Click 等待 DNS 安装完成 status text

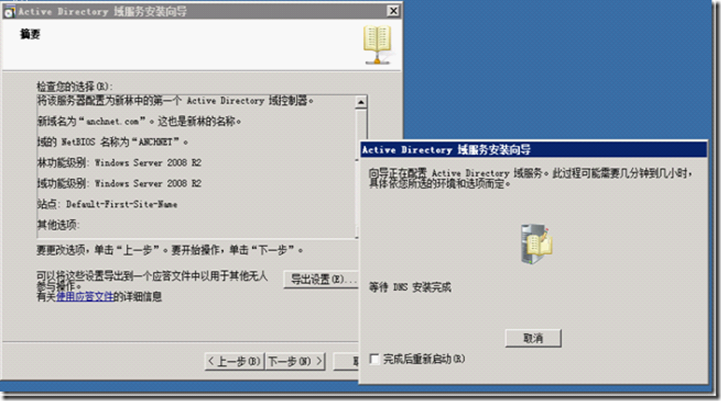[410, 287]
